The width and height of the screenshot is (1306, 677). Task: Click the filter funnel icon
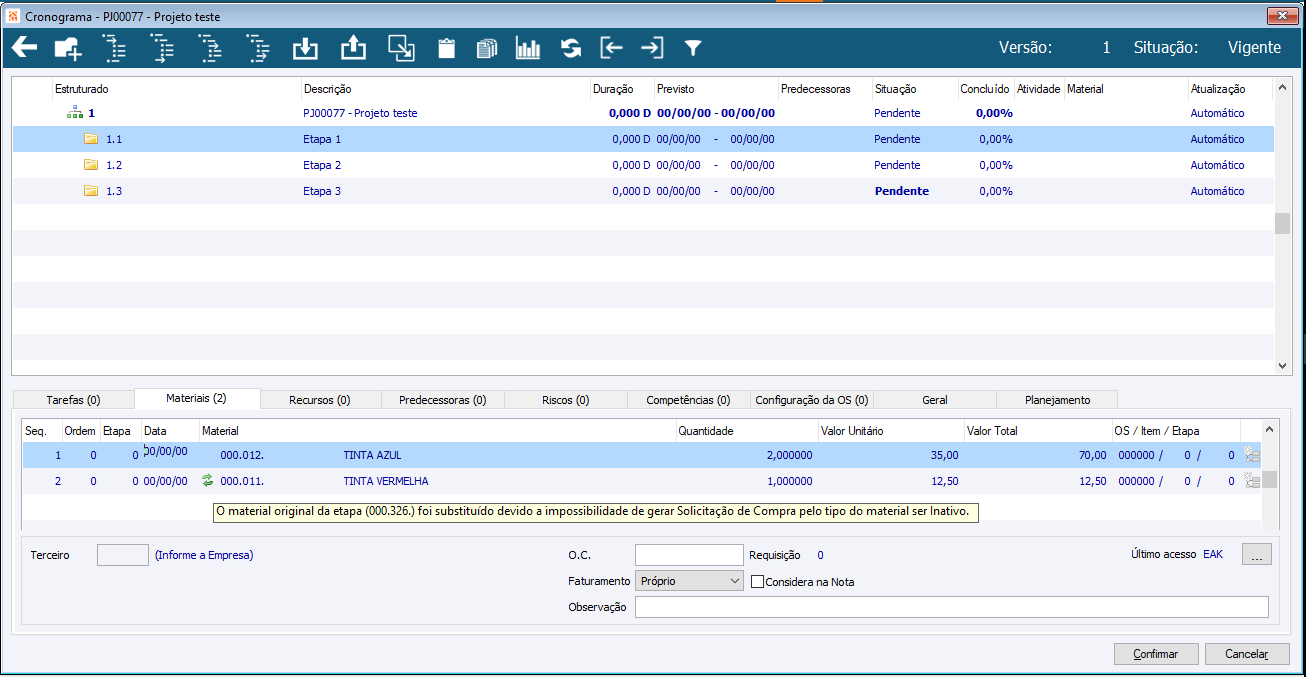click(x=692, y=48)
